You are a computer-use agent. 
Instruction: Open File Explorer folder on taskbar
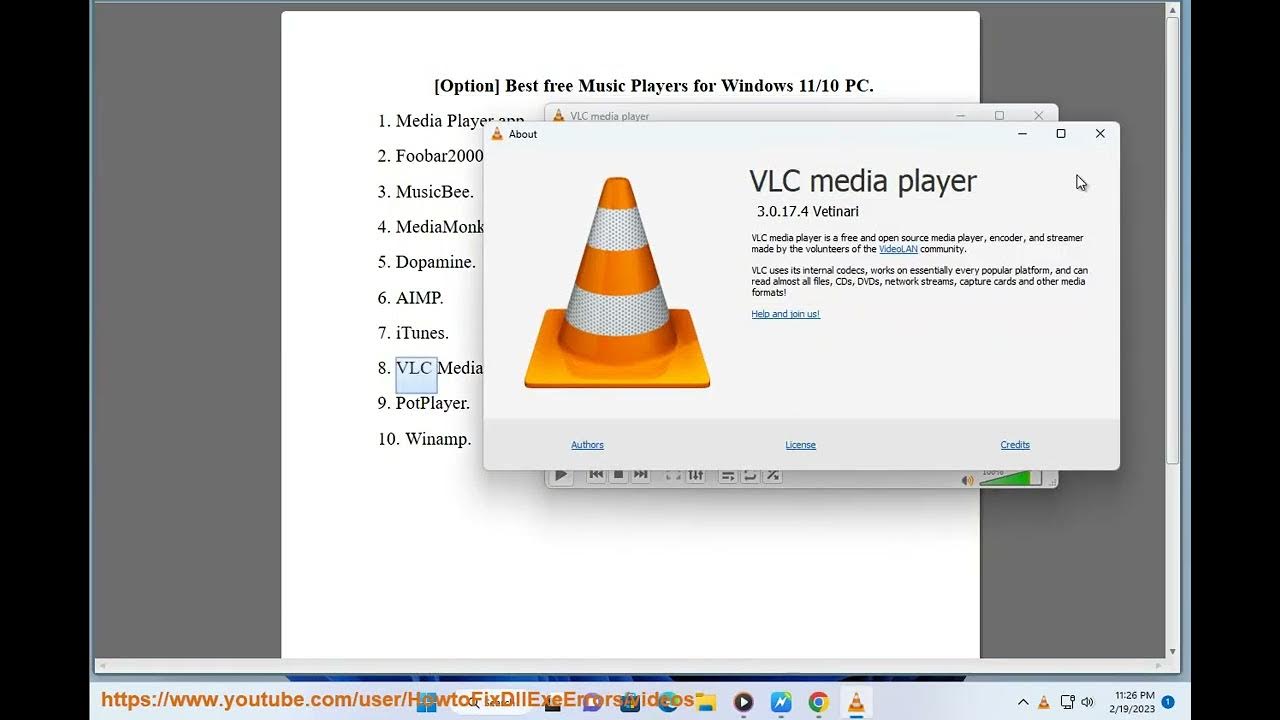pyautogui.click(x=705, y=702)
